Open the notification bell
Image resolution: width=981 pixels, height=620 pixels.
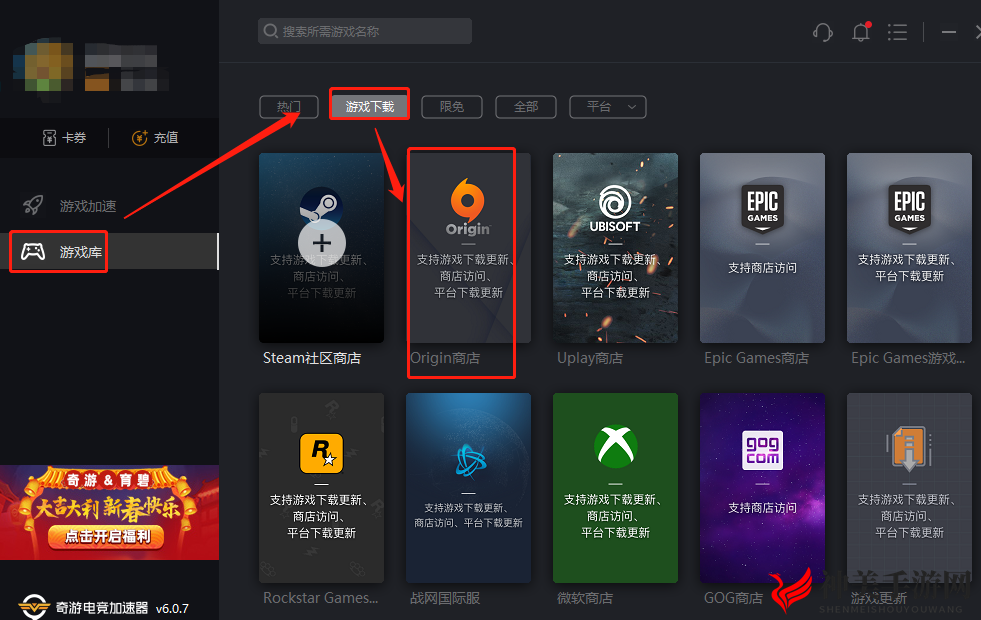pyautogui.click(x=862, y=32)
